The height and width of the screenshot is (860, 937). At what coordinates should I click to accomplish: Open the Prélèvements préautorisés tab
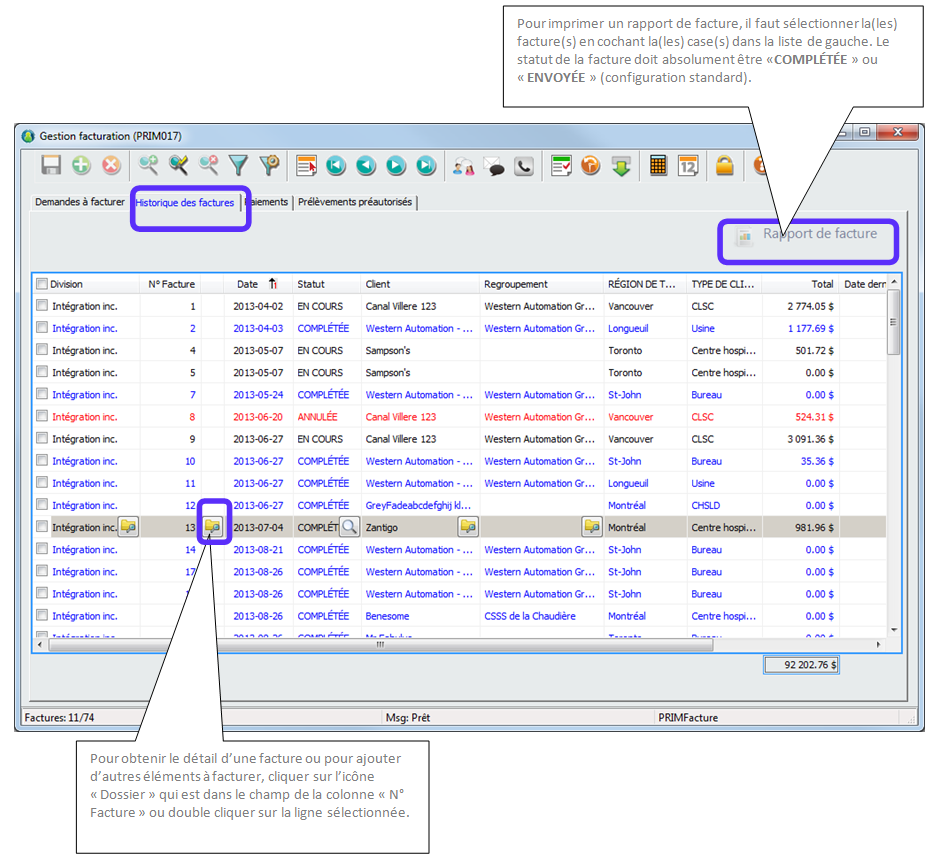click(356, 202)
